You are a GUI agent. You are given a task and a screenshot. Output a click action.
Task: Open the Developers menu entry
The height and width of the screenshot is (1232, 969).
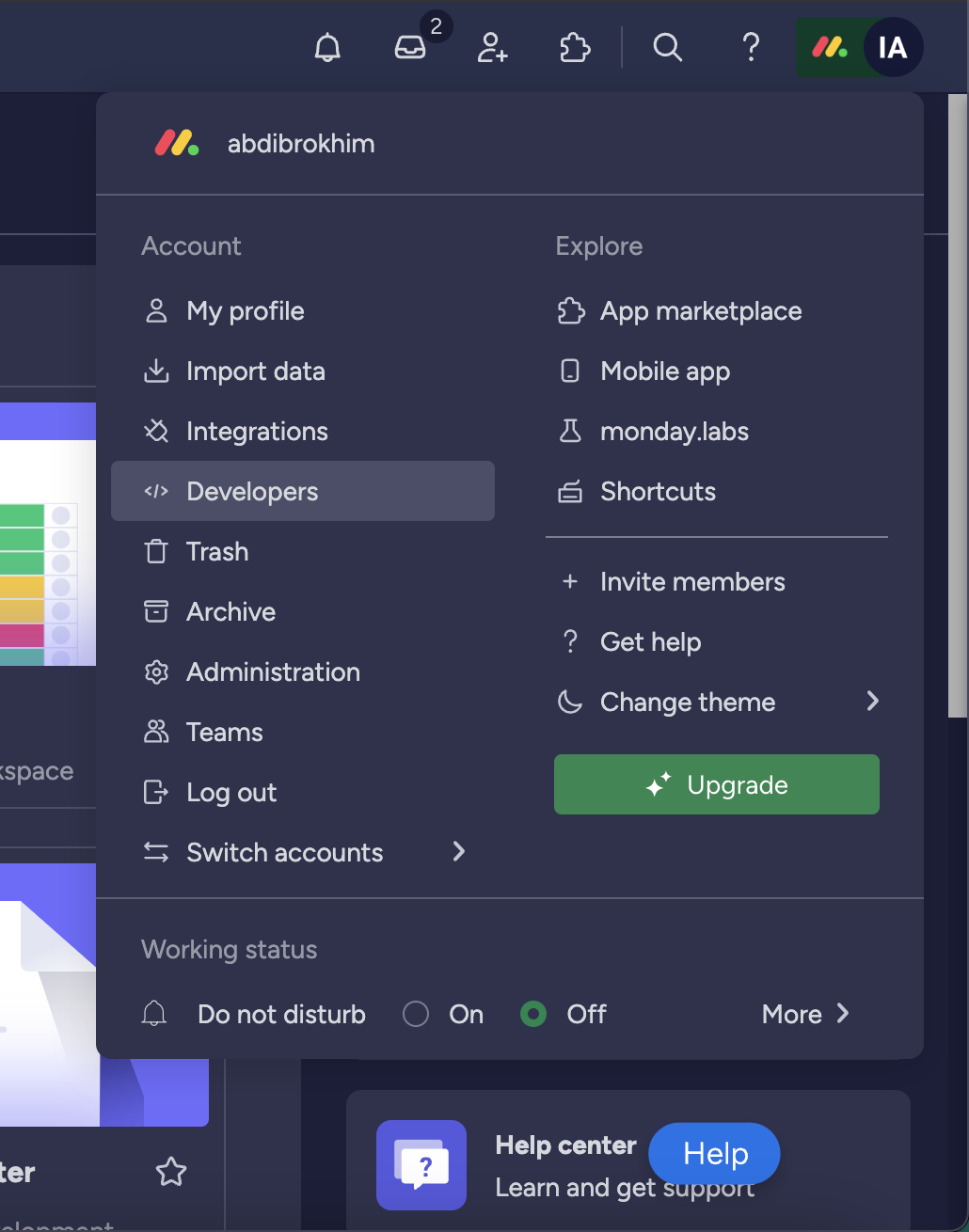pos(303,491)
